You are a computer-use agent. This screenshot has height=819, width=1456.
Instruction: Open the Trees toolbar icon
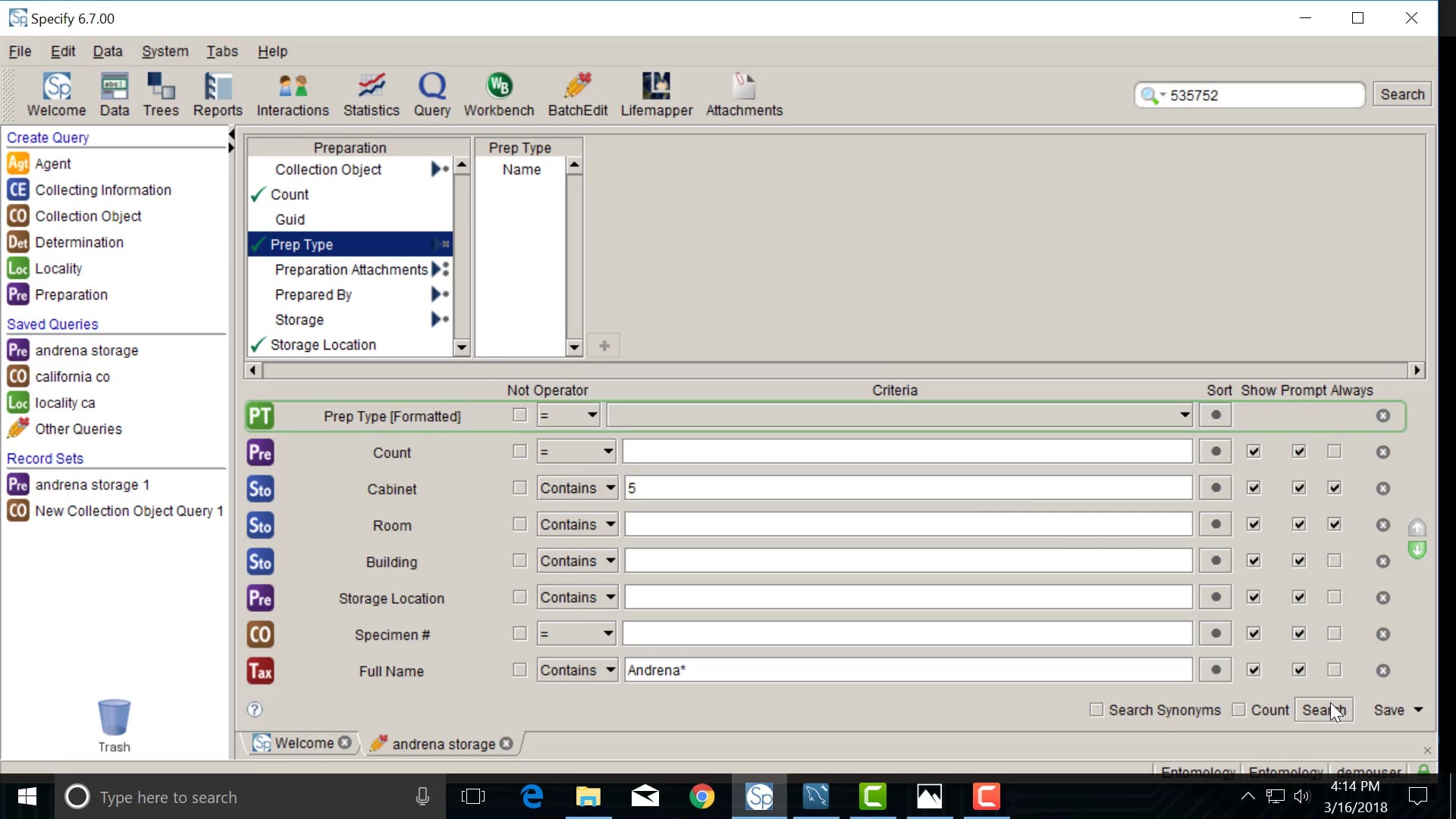pyautogui.click(x=161, y=95)
